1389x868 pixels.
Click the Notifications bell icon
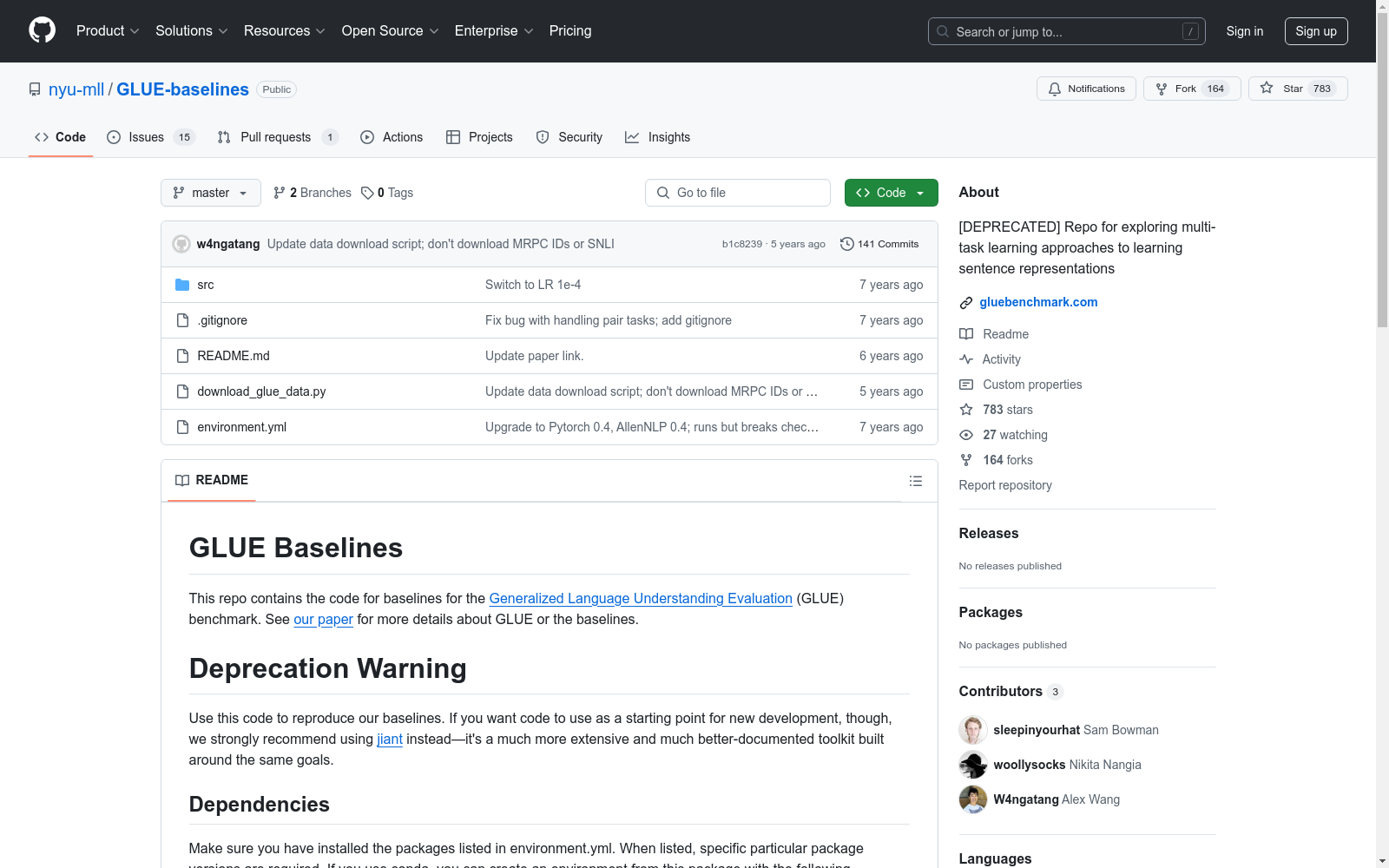1055,89
